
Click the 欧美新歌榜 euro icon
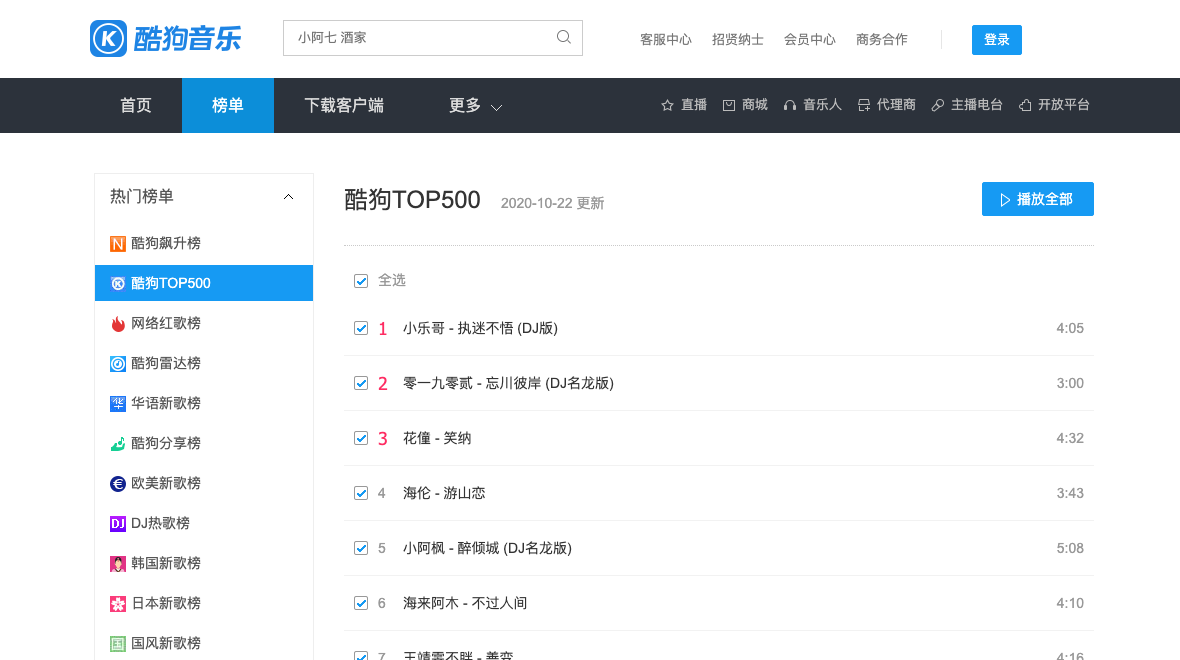[x=117, y=483]
